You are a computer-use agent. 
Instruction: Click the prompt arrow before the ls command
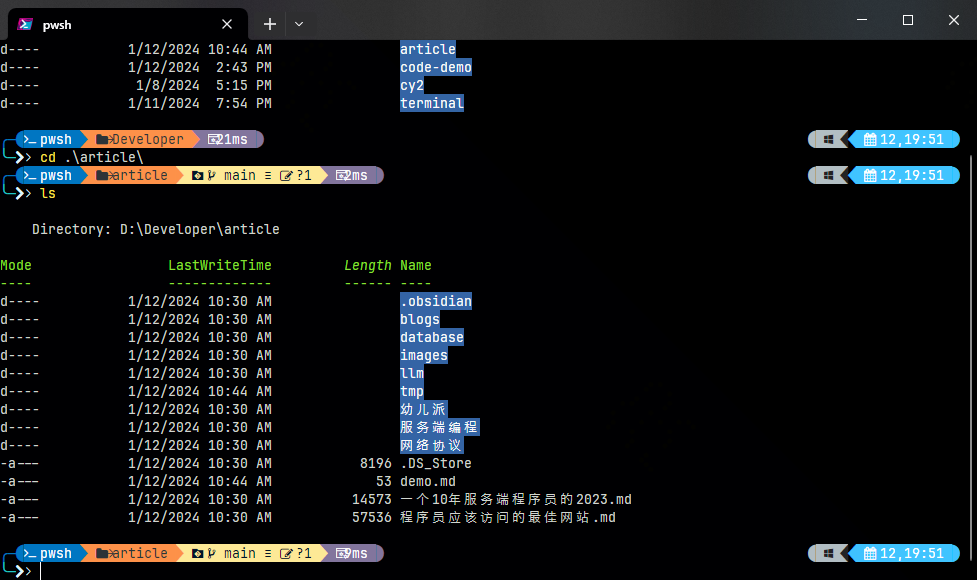click(23, 192)
